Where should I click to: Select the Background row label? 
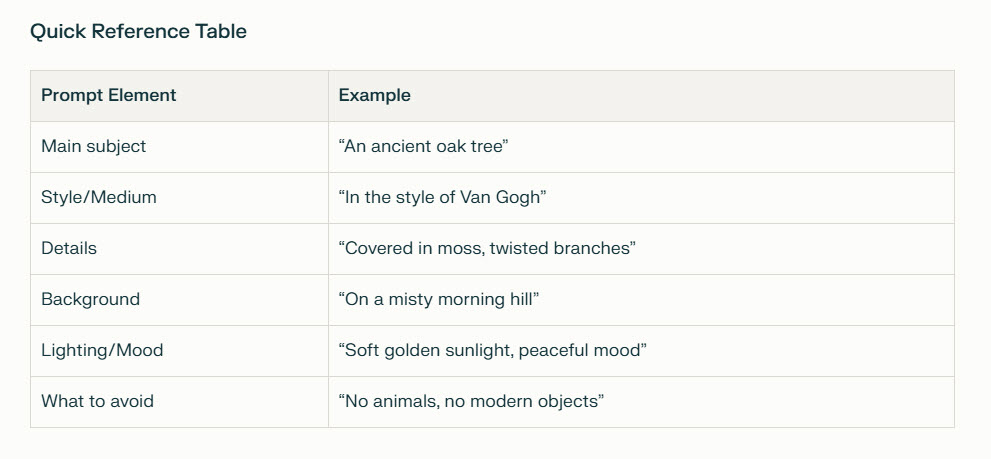pyautogui.click(x=90, y=299)
